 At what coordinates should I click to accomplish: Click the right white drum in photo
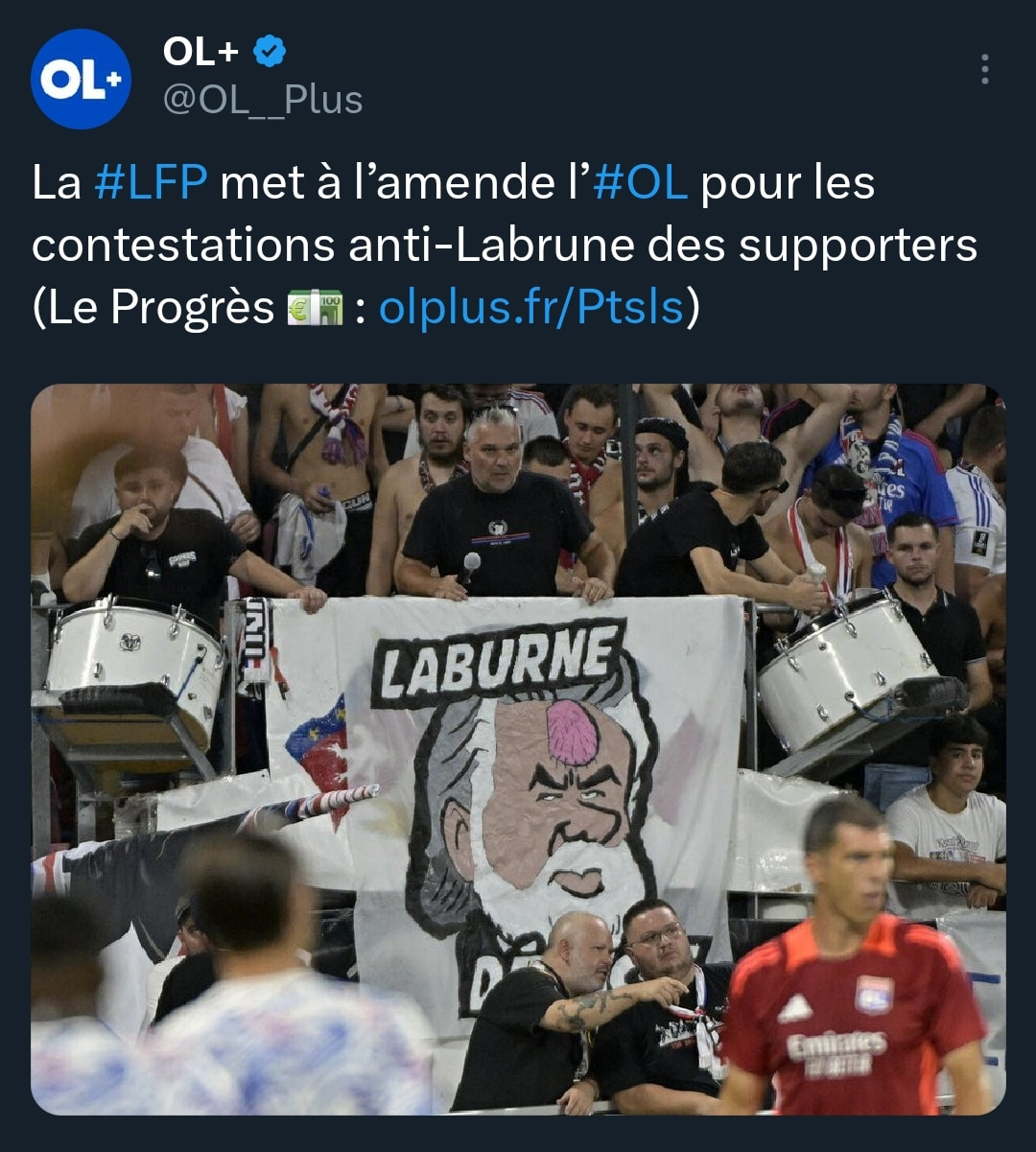tap(849, 668)
